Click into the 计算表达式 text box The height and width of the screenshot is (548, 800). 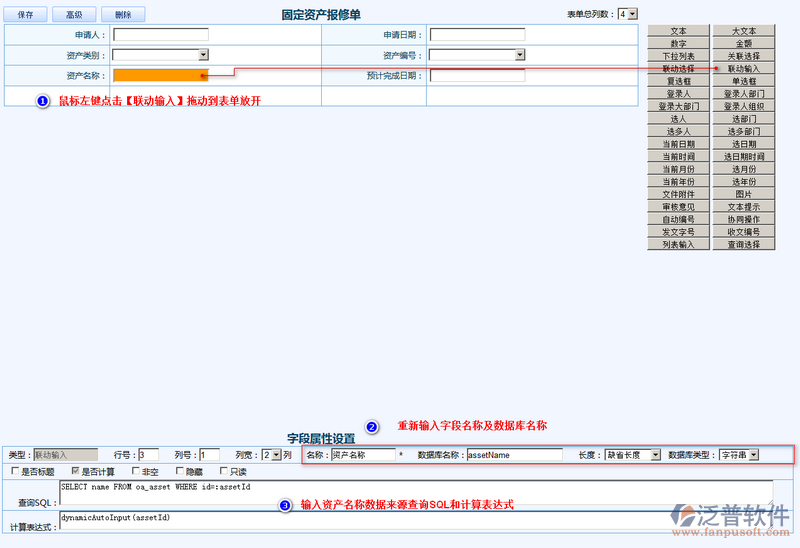click(416, 520)
